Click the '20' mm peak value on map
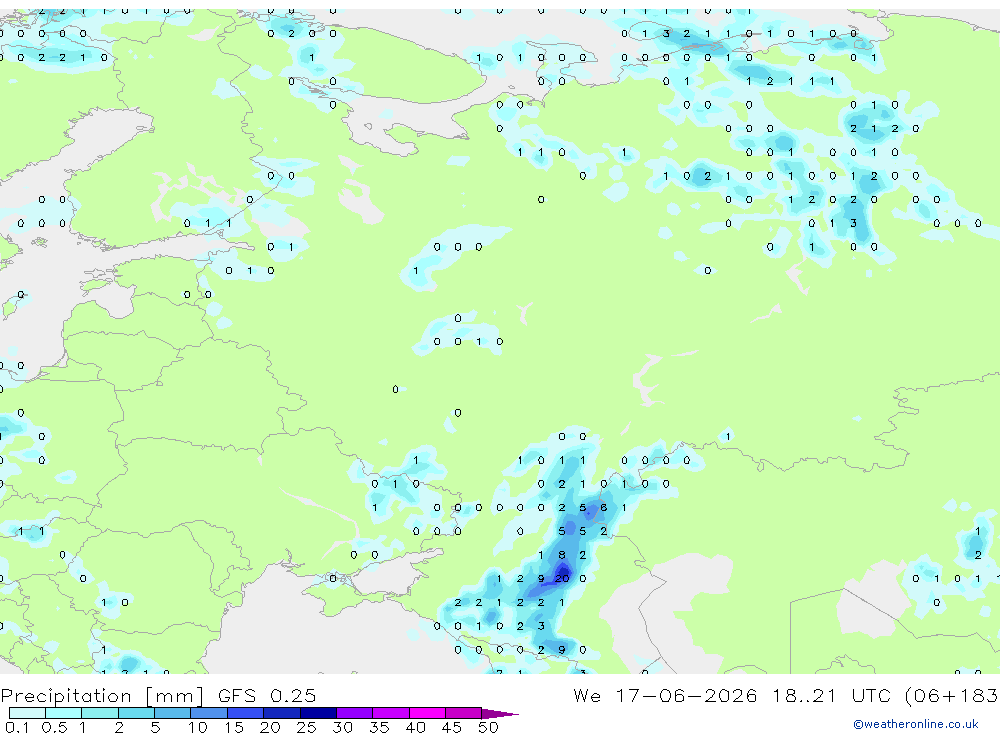 562,579
